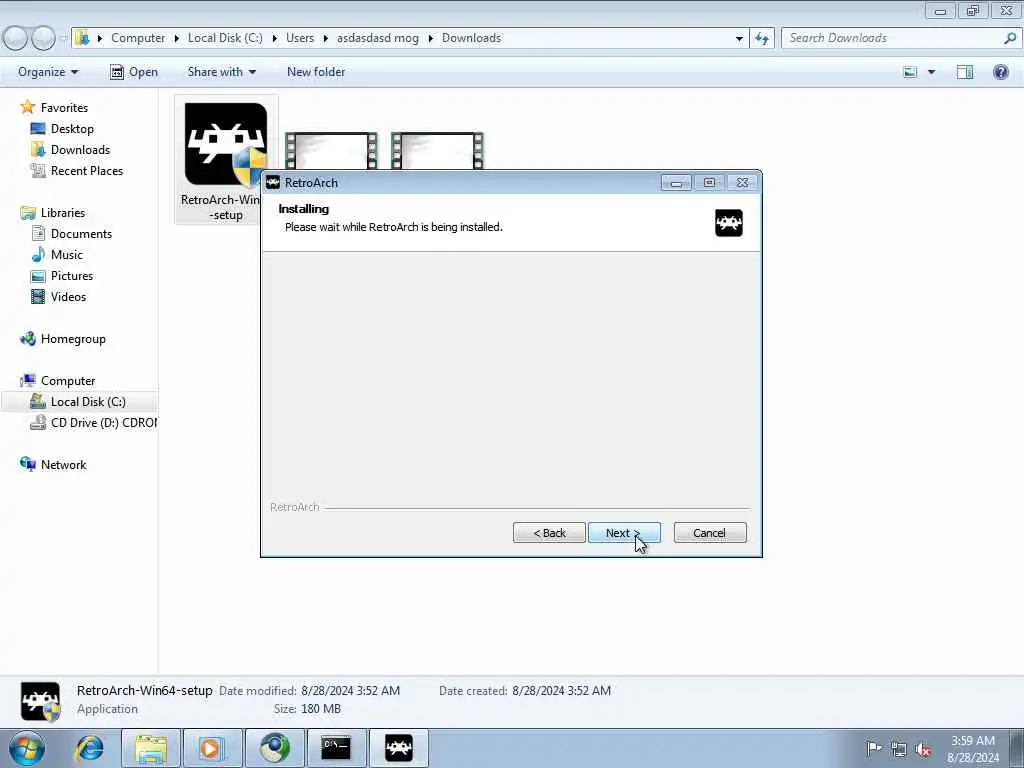Select the first video file thumbnail
The image size is (1024, 768).
click(331, 151)
